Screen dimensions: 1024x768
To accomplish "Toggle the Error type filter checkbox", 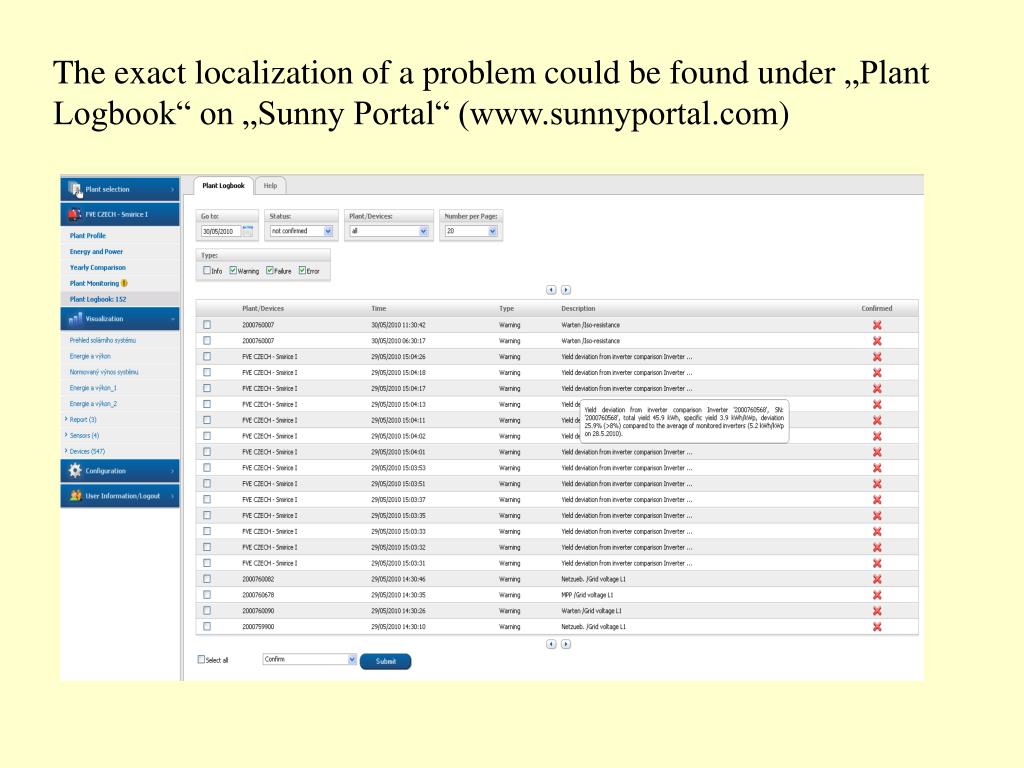I will tap(302, 270).
